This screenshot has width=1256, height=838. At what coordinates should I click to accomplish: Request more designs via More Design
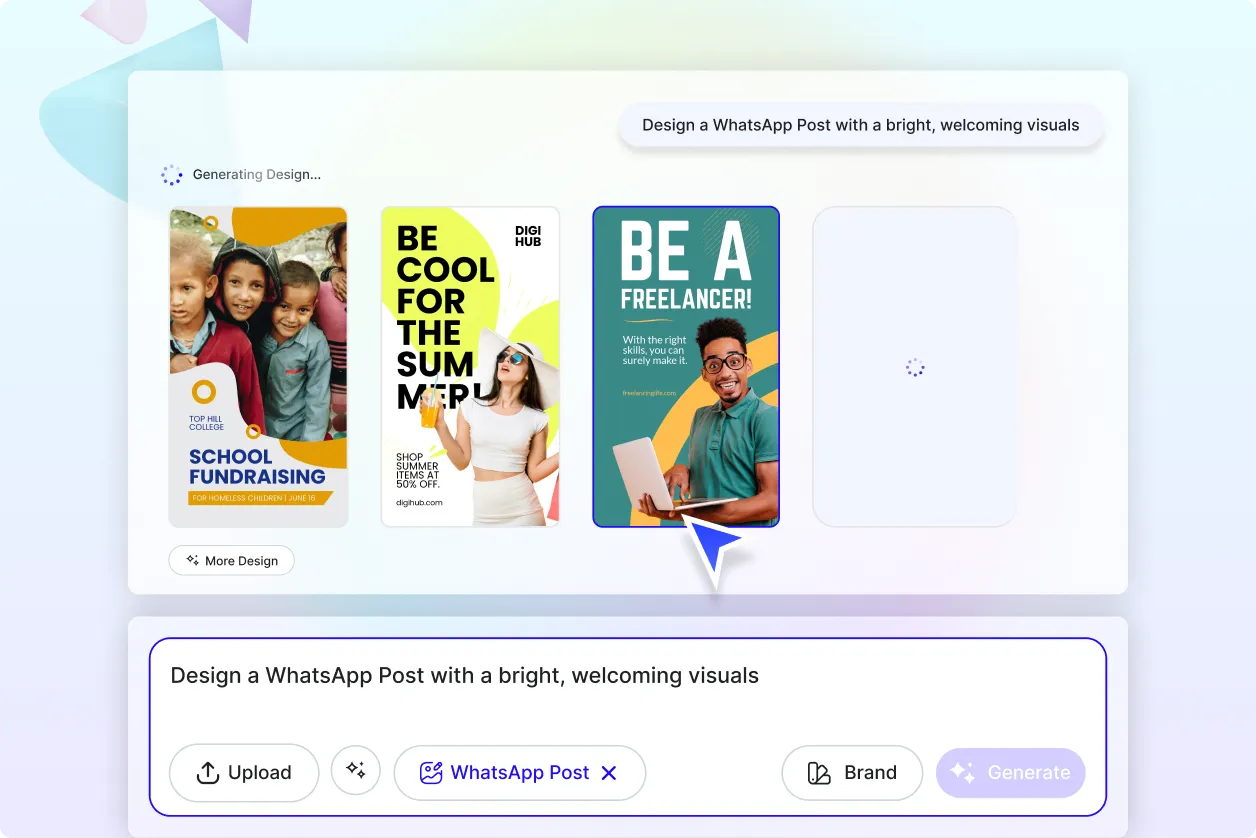pyautogui.click(x=231, y=561)
